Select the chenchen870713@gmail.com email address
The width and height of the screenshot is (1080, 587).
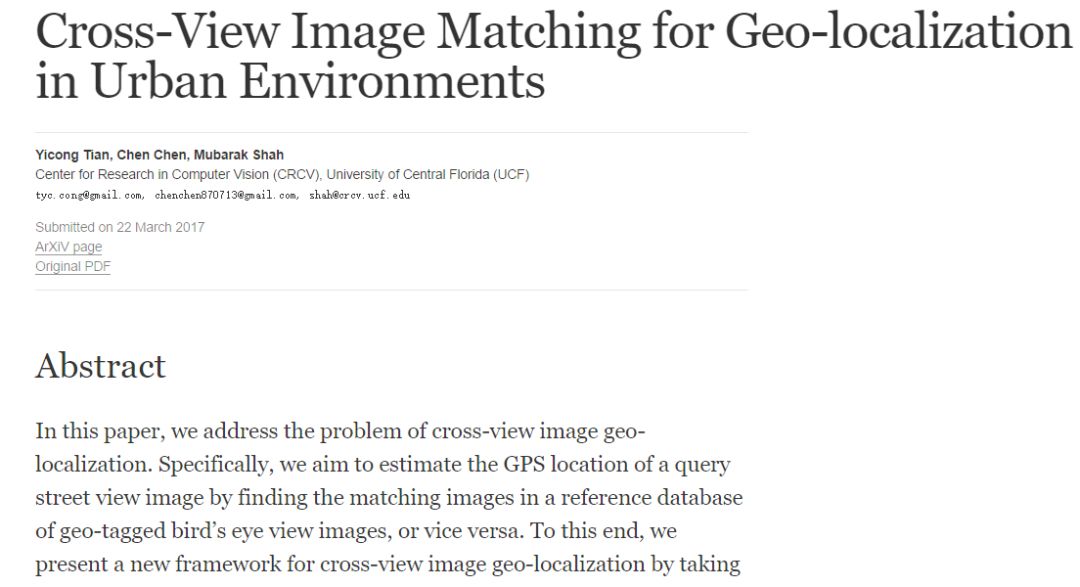tap(226, 196)
